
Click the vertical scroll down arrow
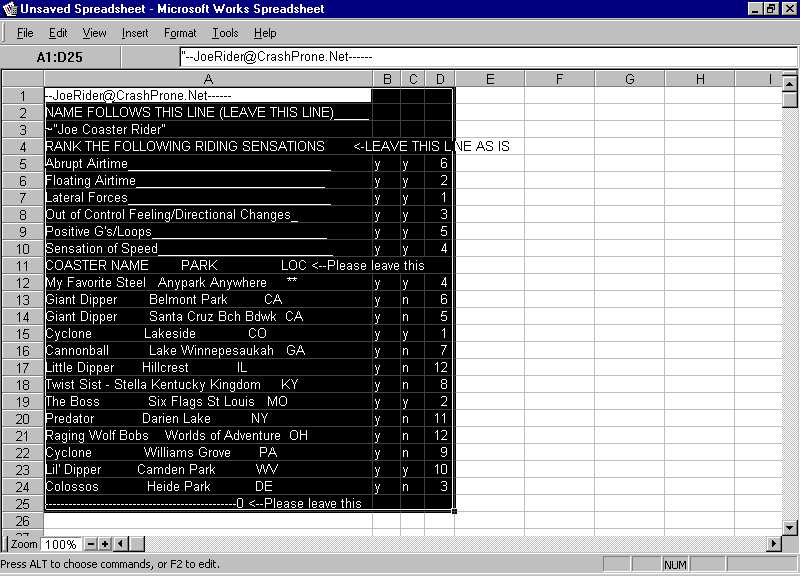pos(790,527)
